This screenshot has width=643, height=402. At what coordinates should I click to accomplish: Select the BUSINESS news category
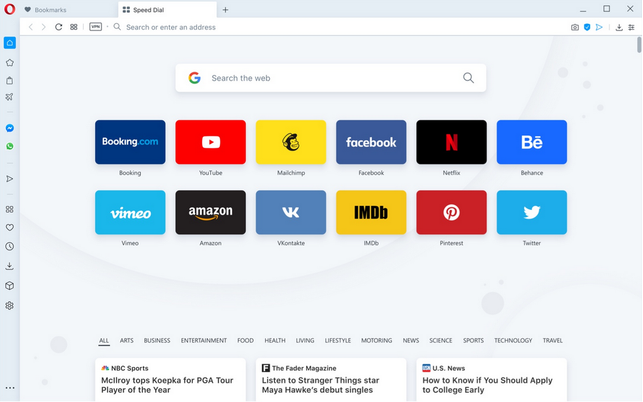[x=157, y=340]
